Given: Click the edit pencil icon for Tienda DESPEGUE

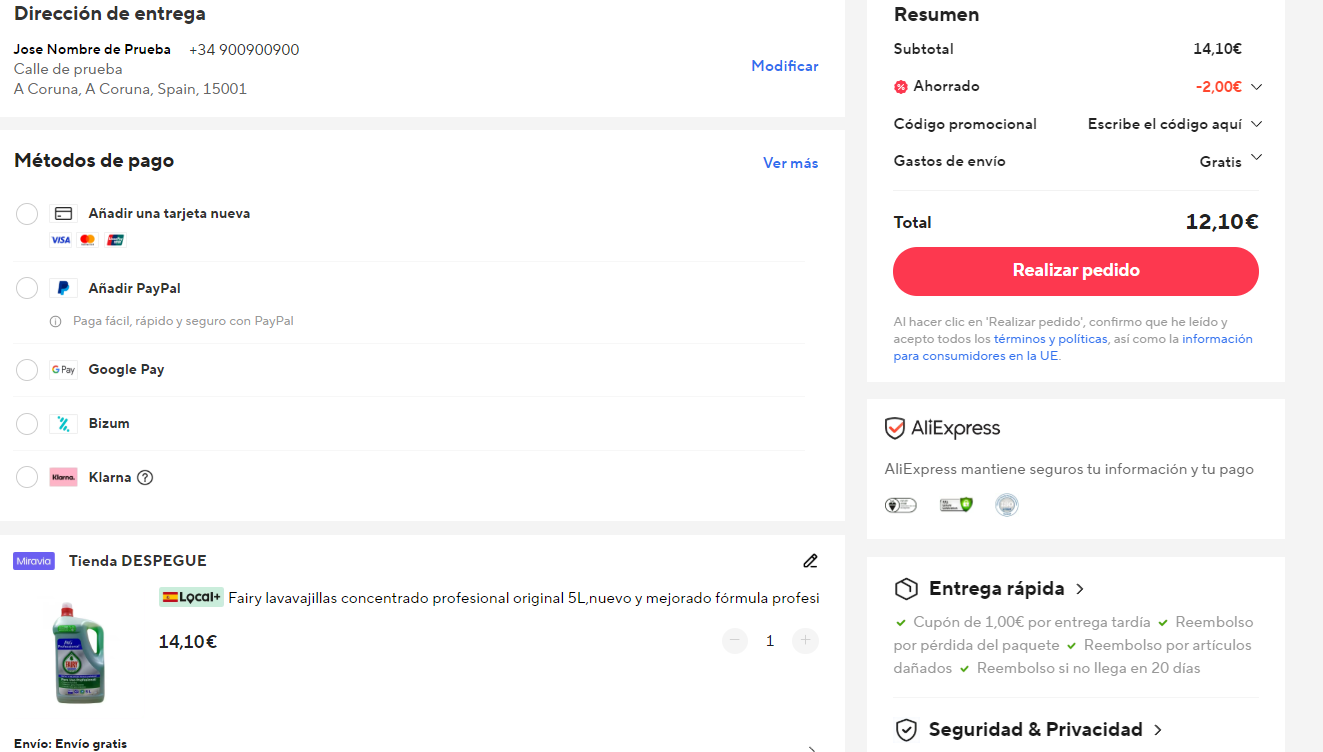Looking at the screenshot, I should (x=810, y=561).
